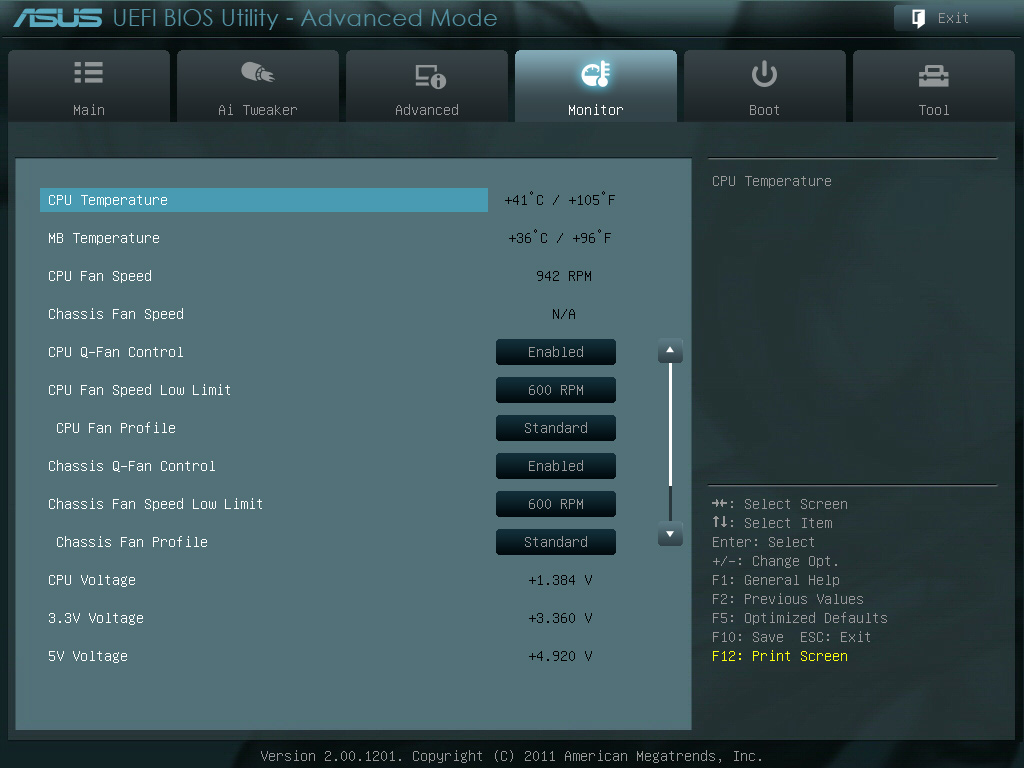Toggle CPU Q-Fan Control Enabled option
Image resolution: width=1024 pixels, height=768 pixels.
[555, 352]
